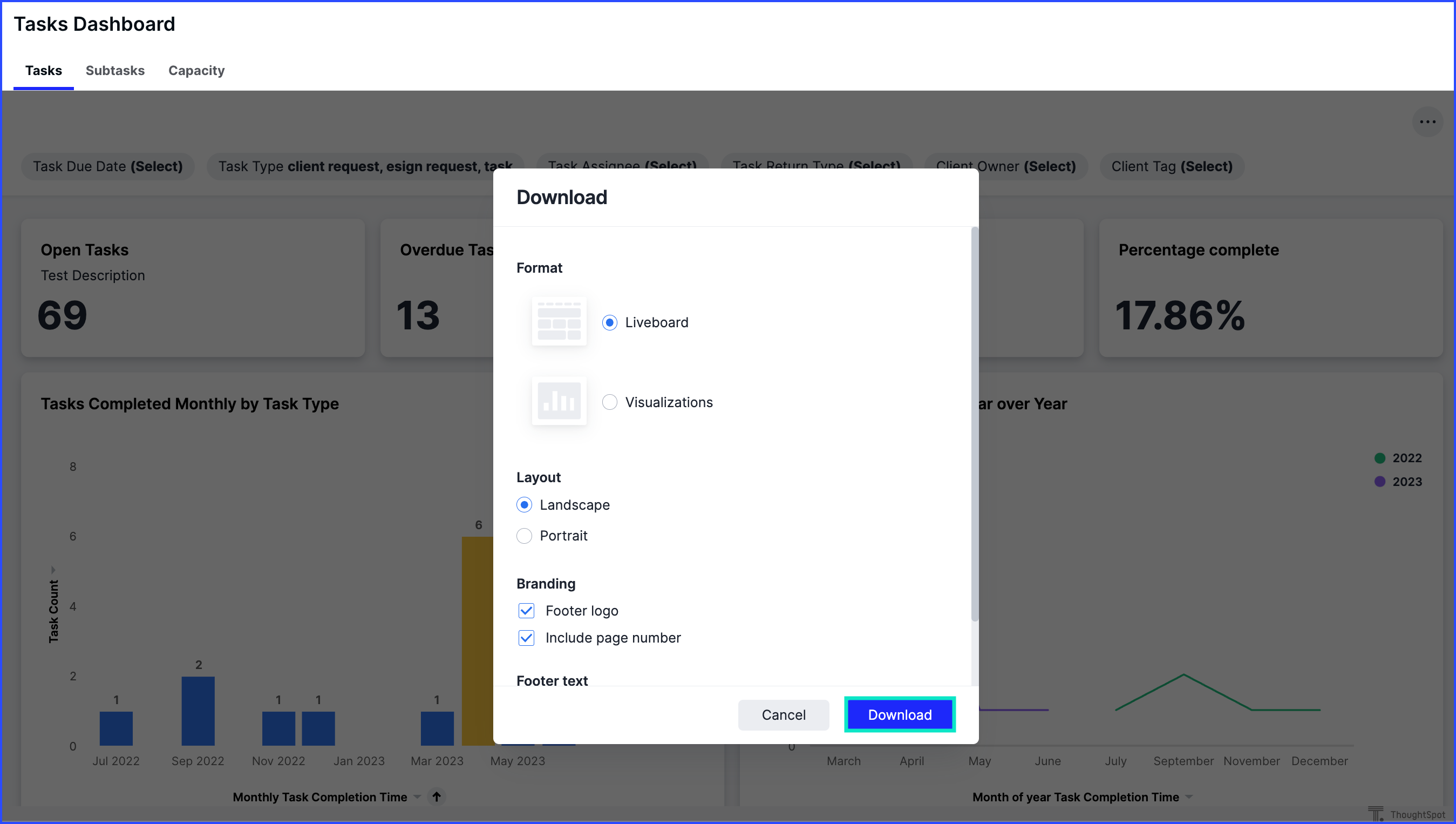
Task: Open Monthly Task Completion Time axis dropdown
Action: pyautogui.click(x=417, y=796)
